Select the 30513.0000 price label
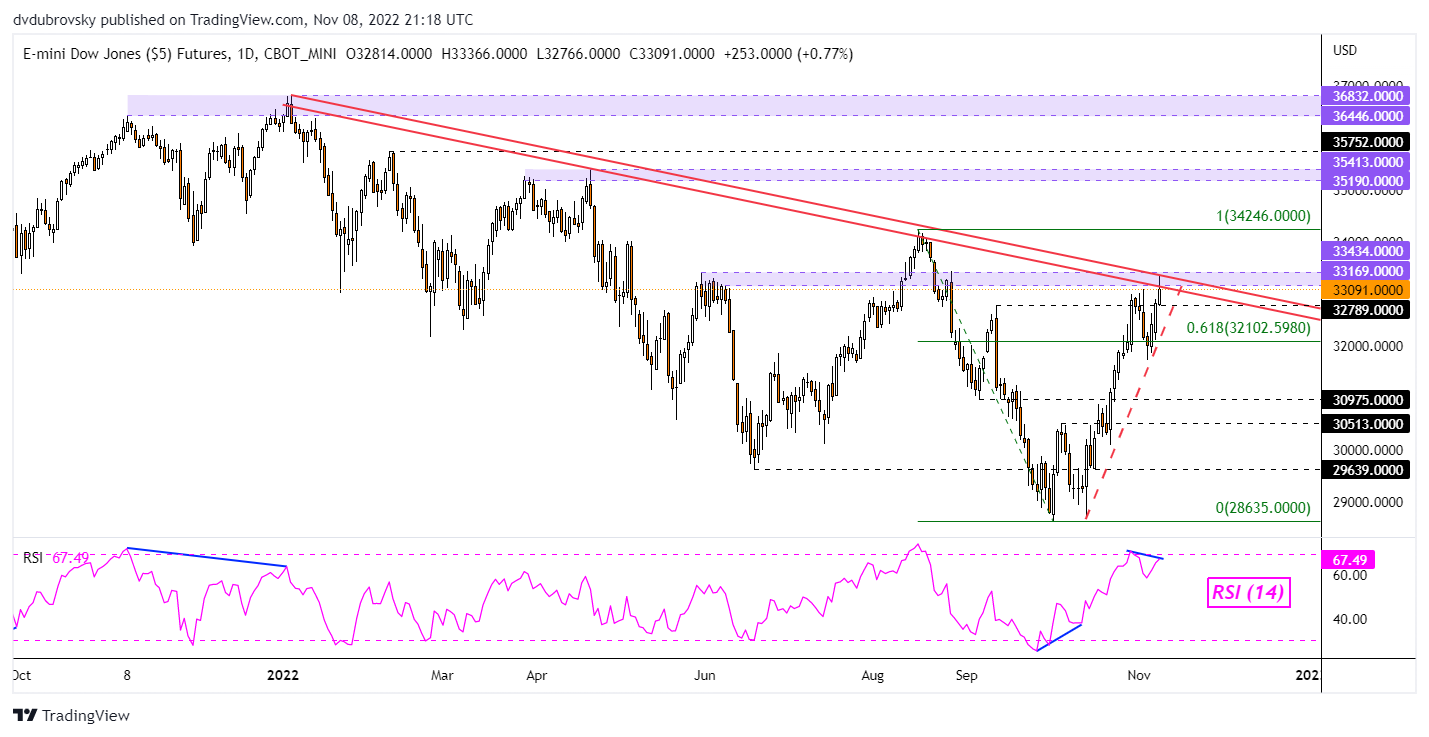The image size is (1429, 737). [1364, 423]
